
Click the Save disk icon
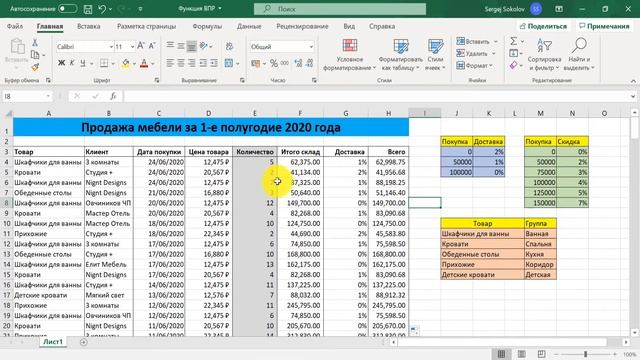click(88, 9)
